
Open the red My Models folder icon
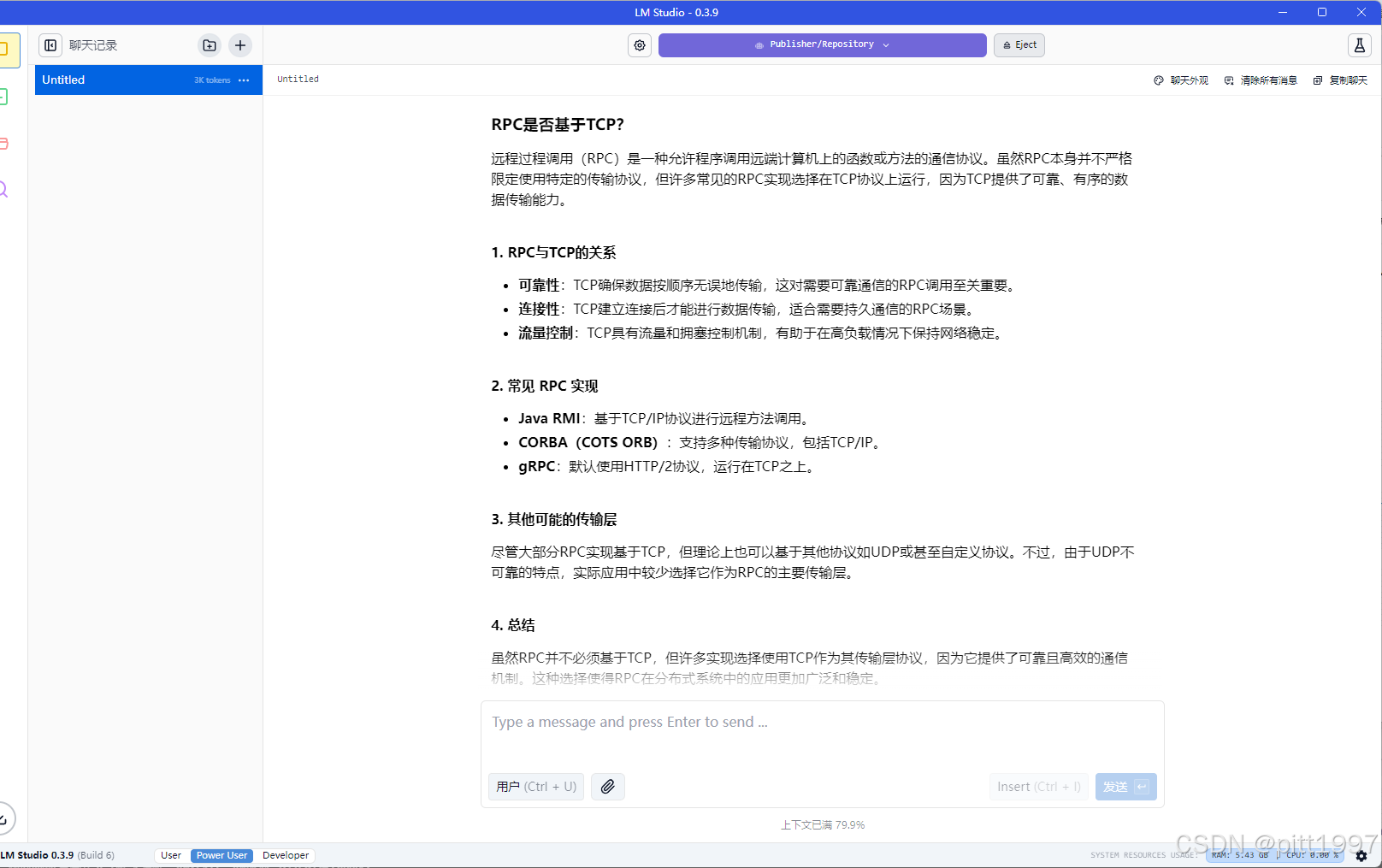(3, 144)
